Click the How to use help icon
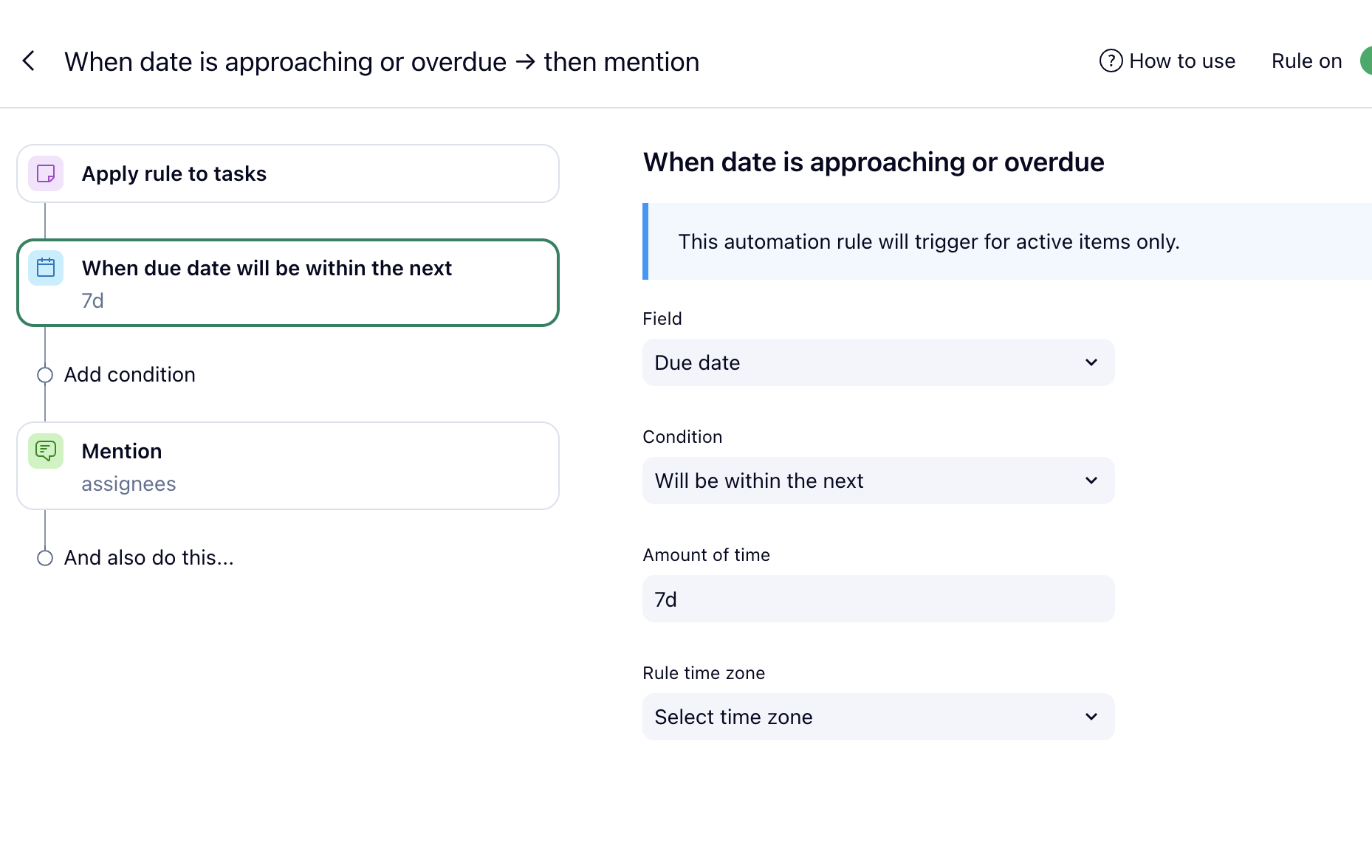The image size is (1372, 868). click(1111, 61)
